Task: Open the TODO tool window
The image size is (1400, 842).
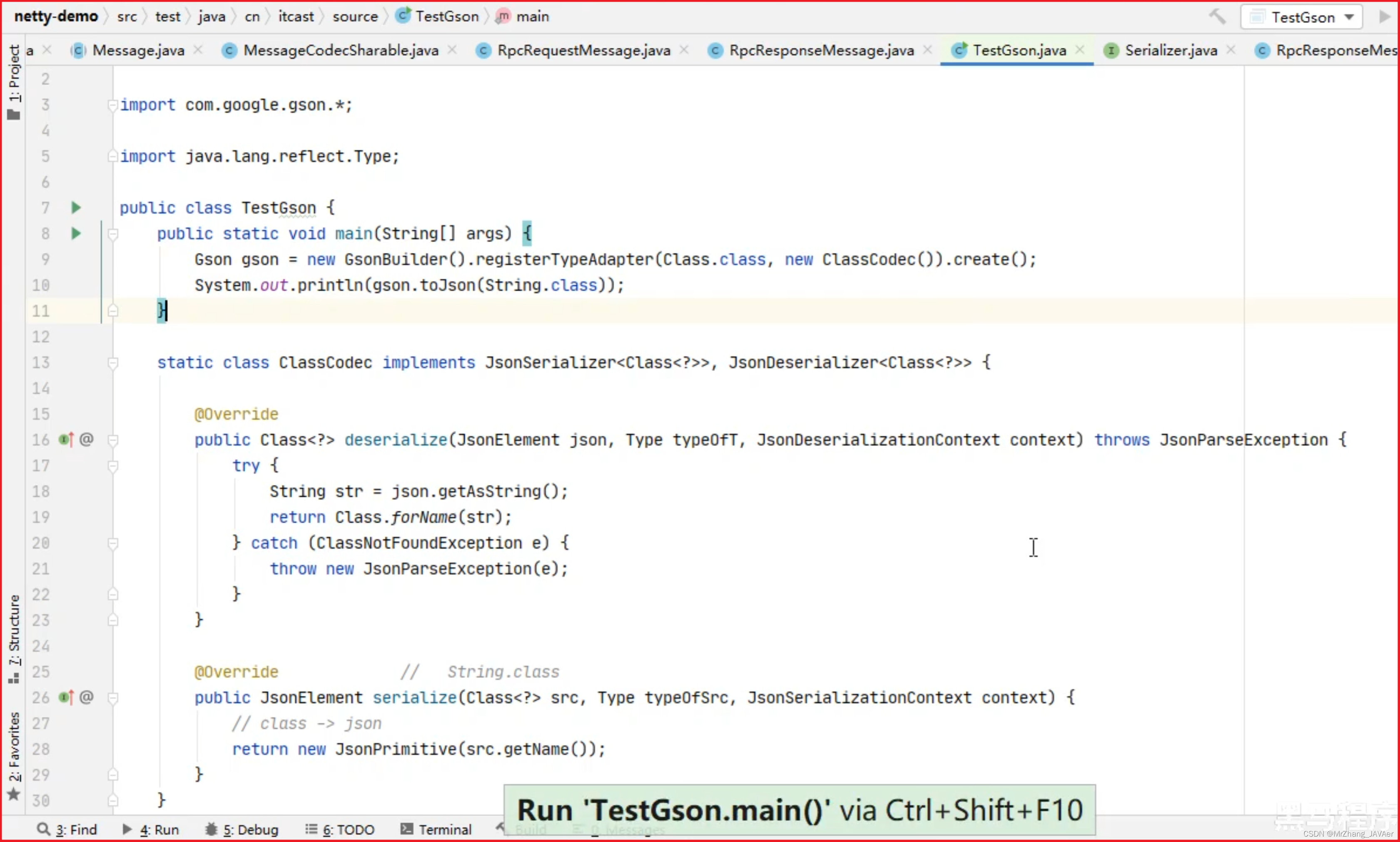Action: point(340,830)
